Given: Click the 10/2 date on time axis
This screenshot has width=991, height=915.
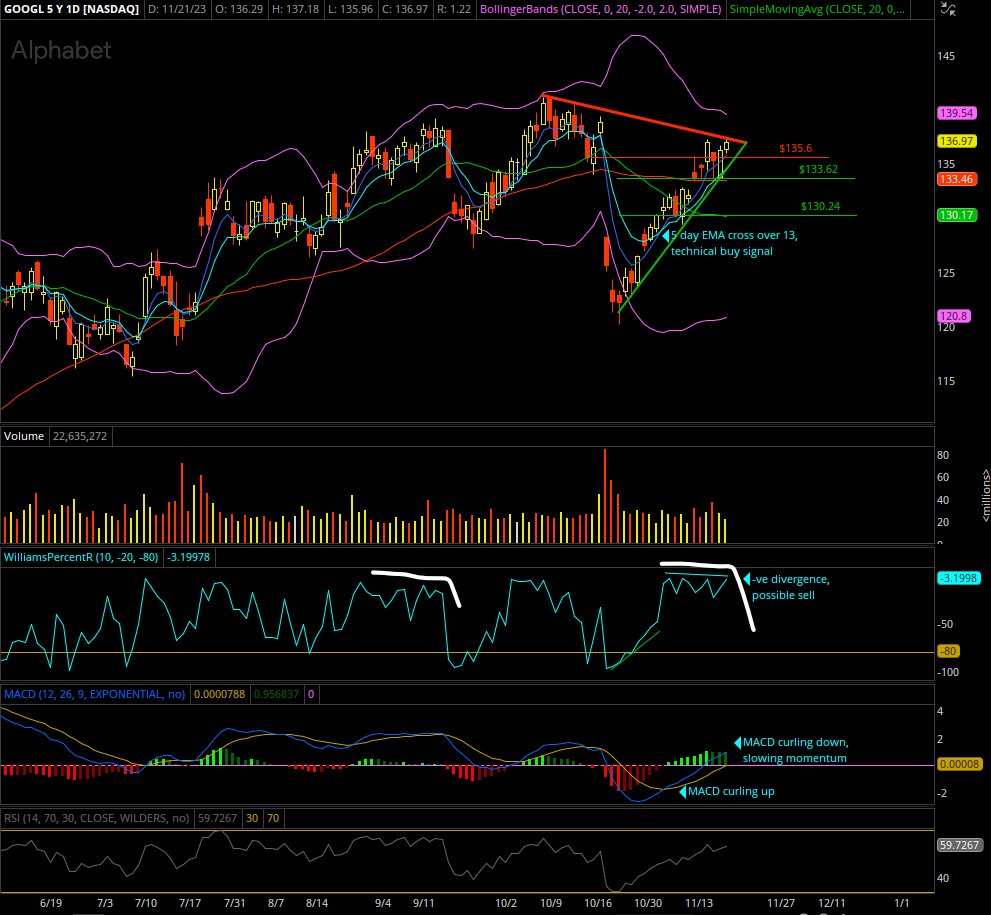Looking at the screenshot, I should 506,903.
